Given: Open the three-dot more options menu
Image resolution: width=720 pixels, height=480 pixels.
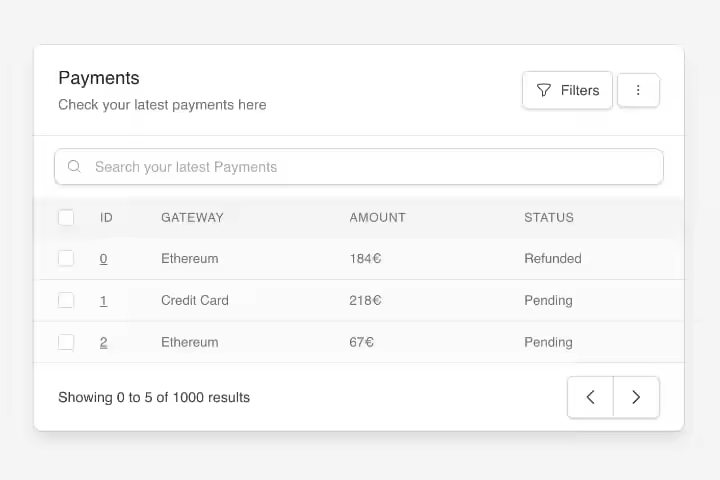Looking at the screenshot, I should pyautogui.click(x=638, y=90).
